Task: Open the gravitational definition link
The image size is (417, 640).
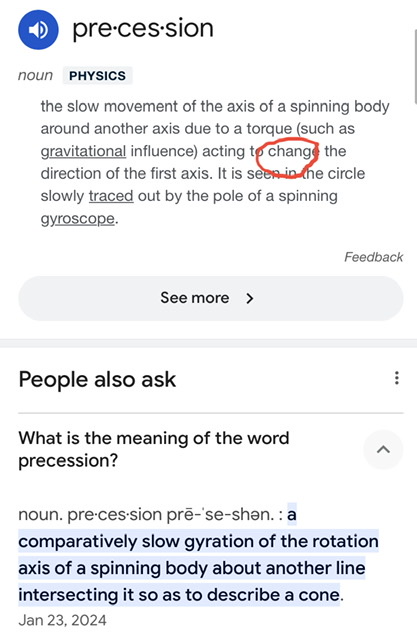Action: pos(83,151)
